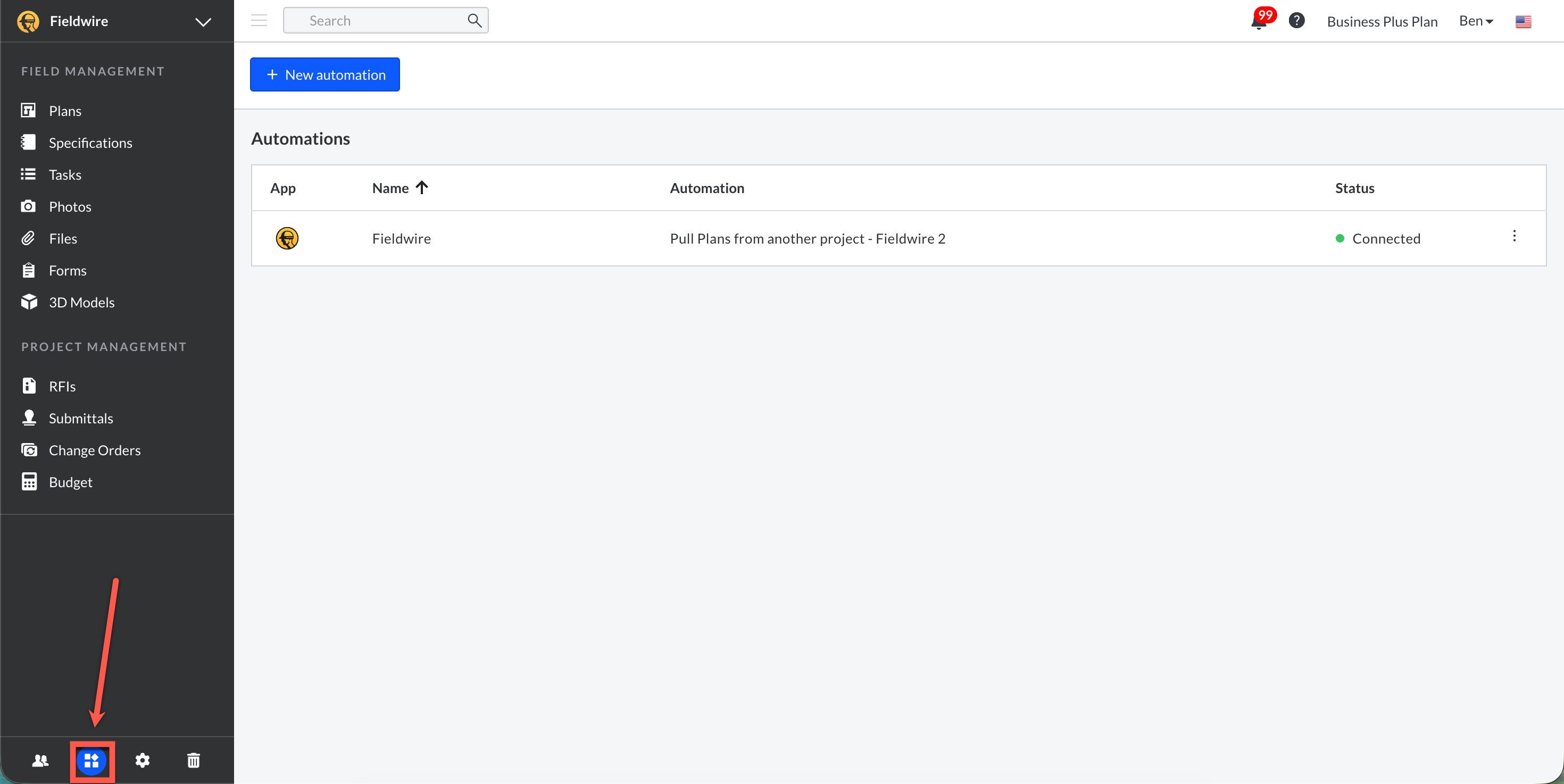Click the Submittals stamp icon

(x=29, y=418)
